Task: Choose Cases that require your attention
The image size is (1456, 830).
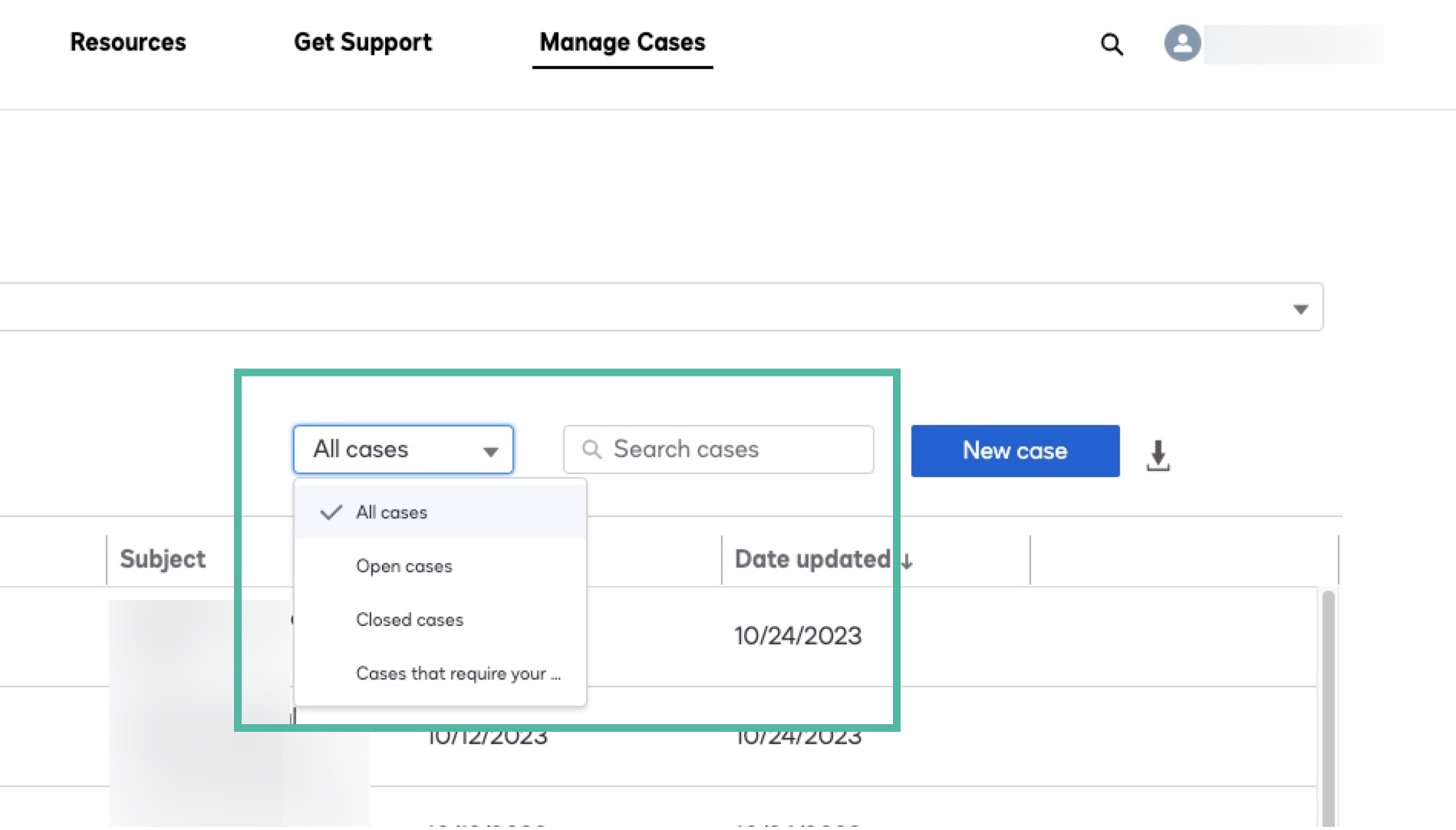Action: point(458,674)
